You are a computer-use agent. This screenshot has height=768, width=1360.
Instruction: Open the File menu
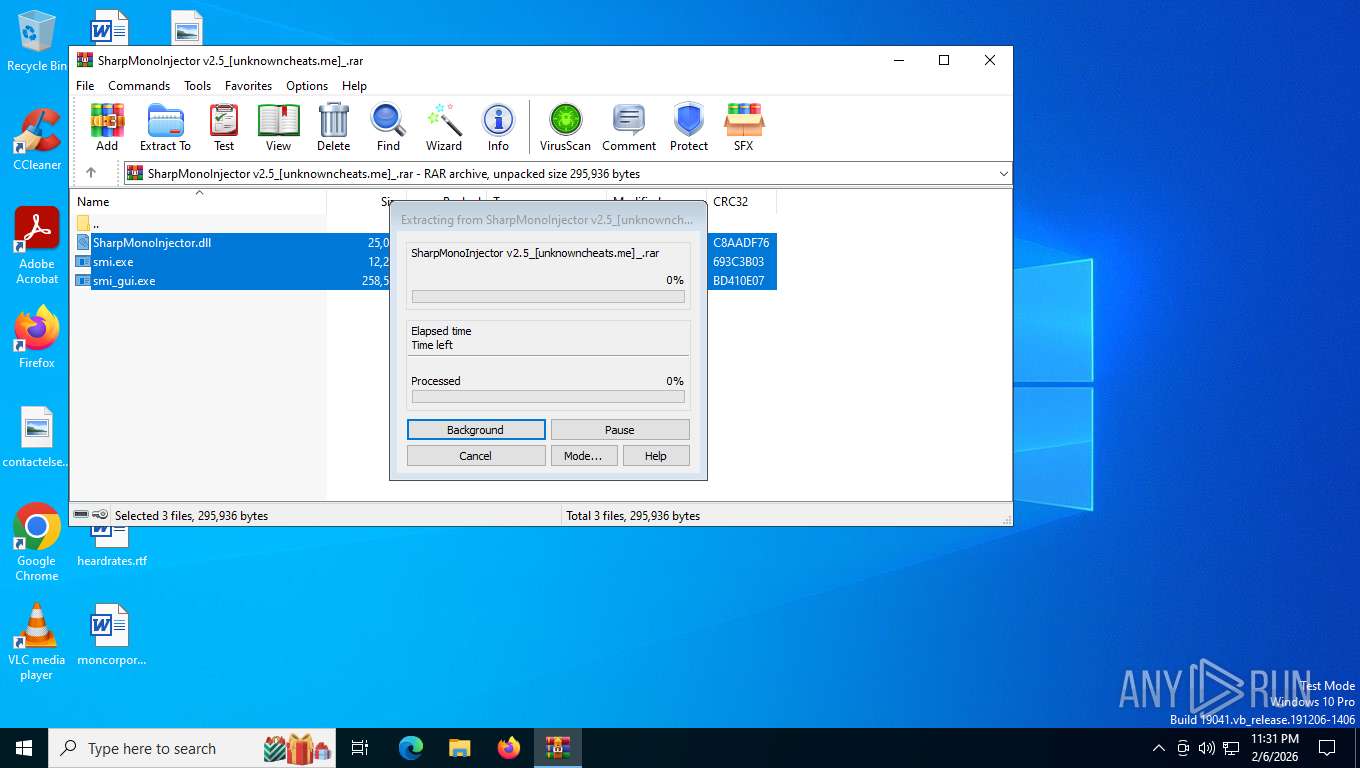tap(85, 86)
